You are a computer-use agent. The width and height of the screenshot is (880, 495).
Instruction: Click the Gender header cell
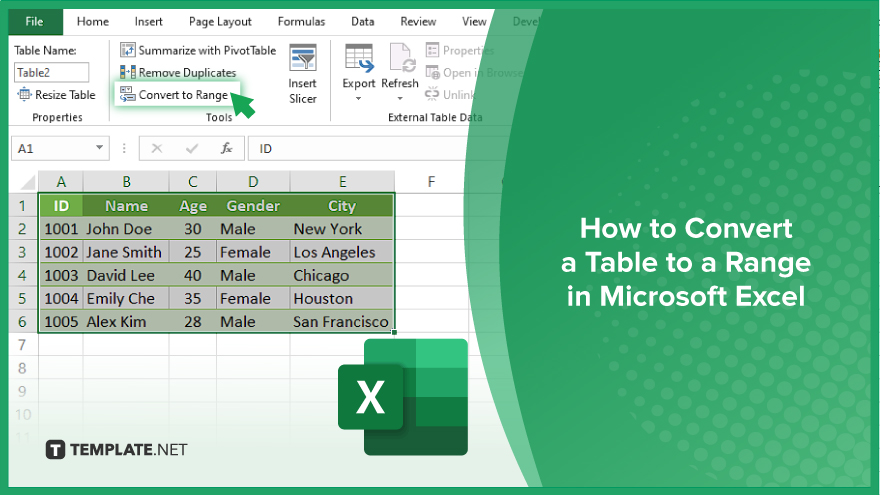coord(253,206)
